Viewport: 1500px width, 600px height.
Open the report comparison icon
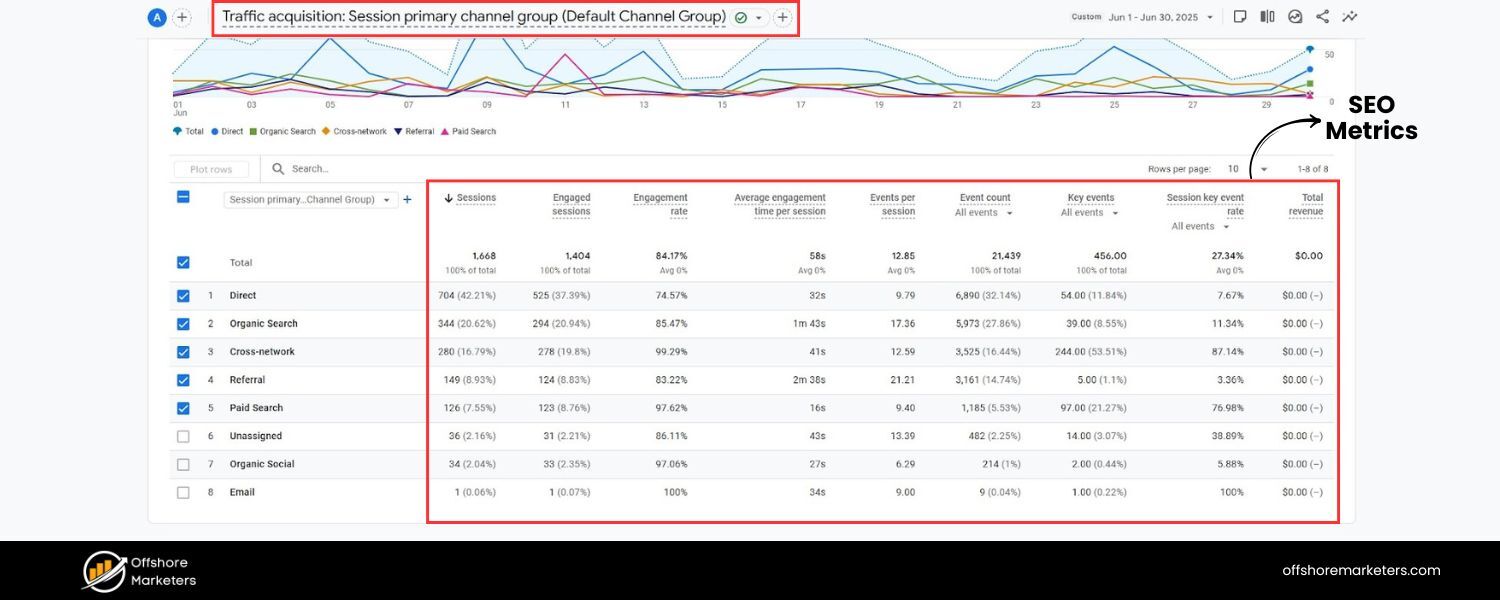[1267, 16]
